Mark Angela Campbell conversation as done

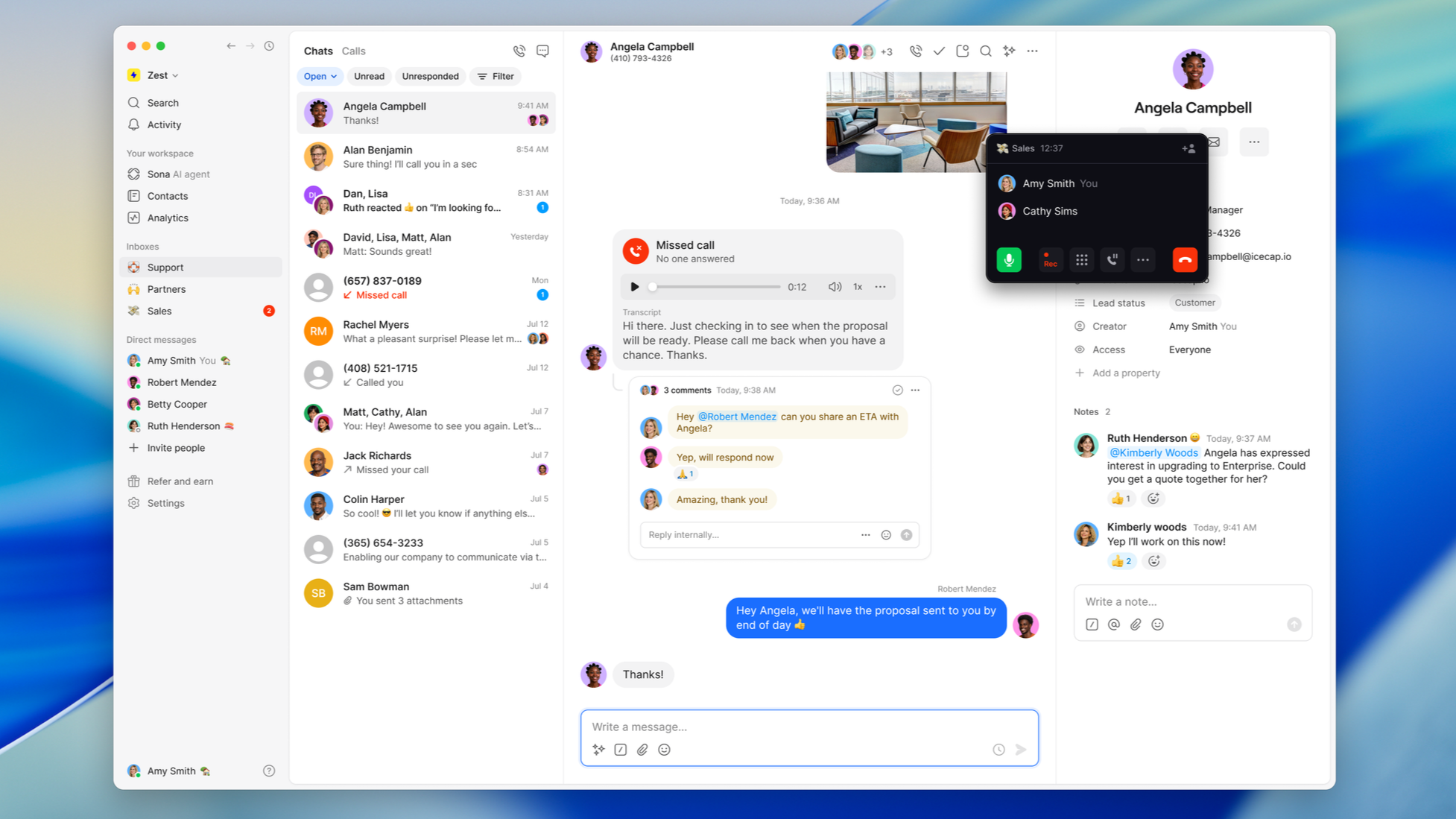939,51
